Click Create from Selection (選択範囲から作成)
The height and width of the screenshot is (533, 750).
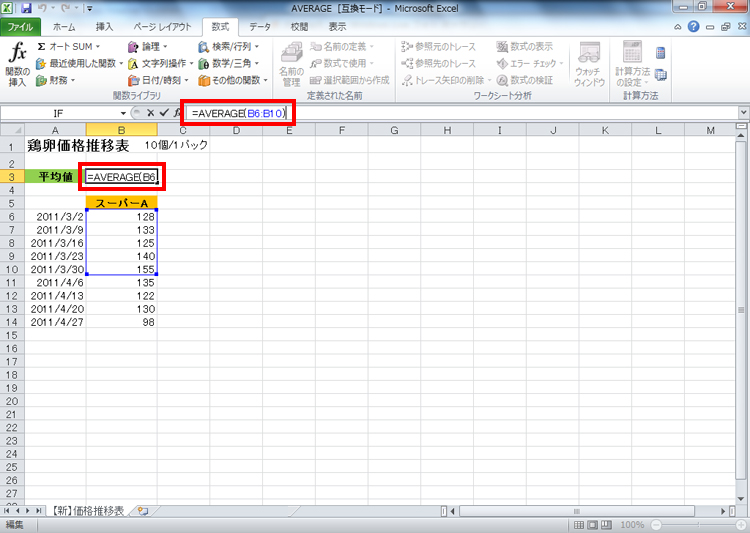click(x=350, y=80)
